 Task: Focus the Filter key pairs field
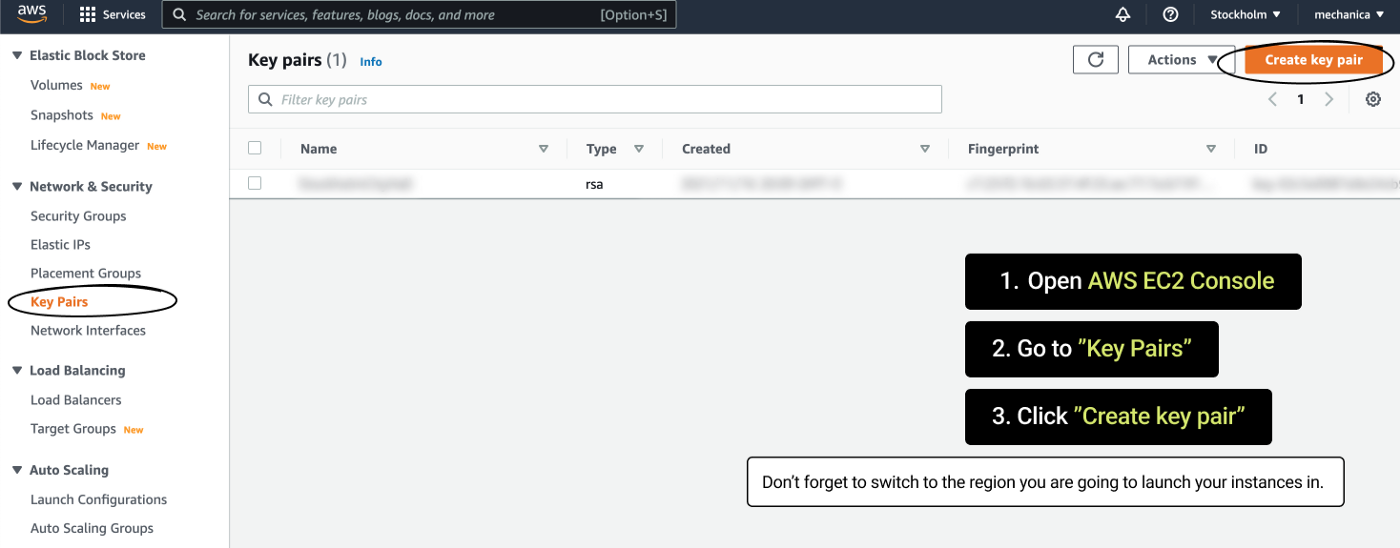coord(595,100)
